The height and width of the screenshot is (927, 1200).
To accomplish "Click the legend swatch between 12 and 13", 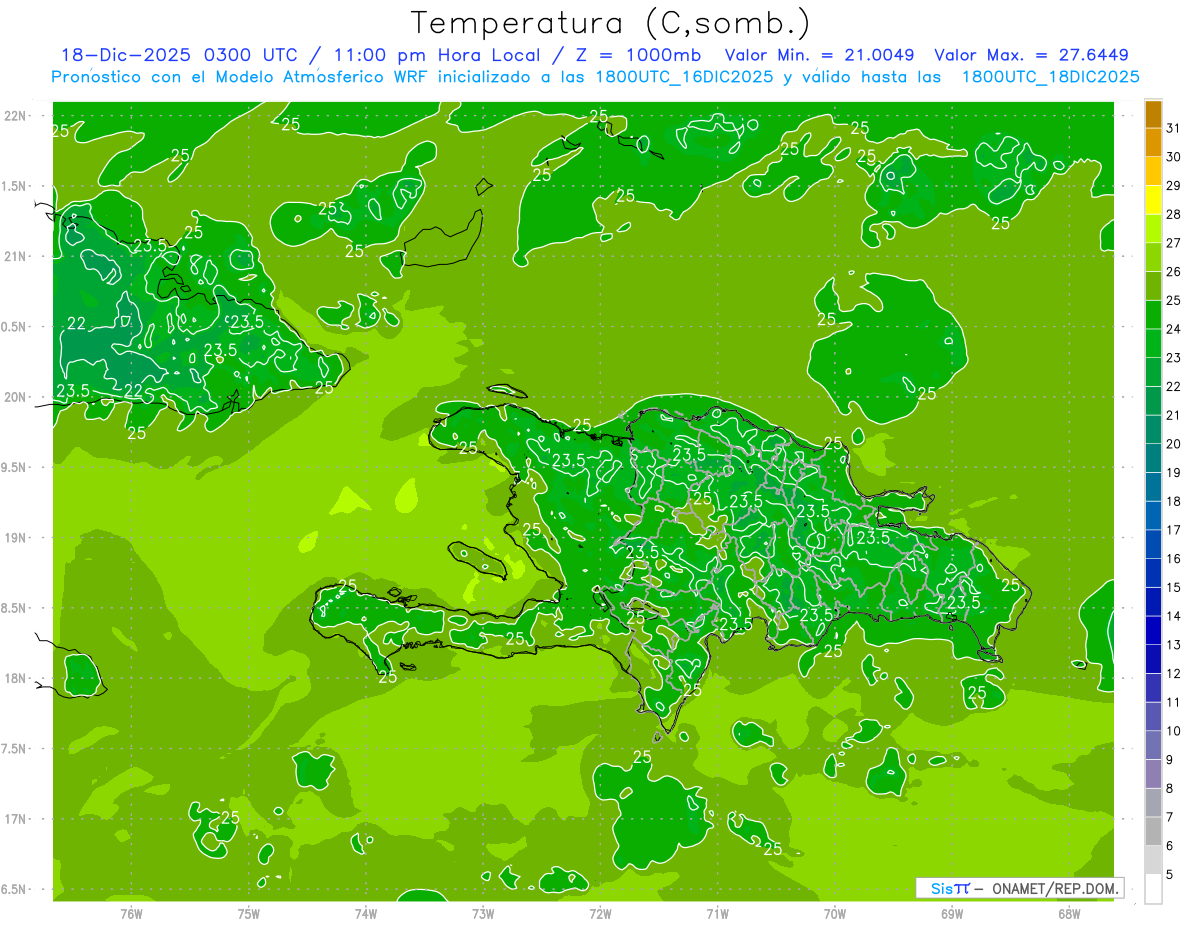I will [1153, 659].
